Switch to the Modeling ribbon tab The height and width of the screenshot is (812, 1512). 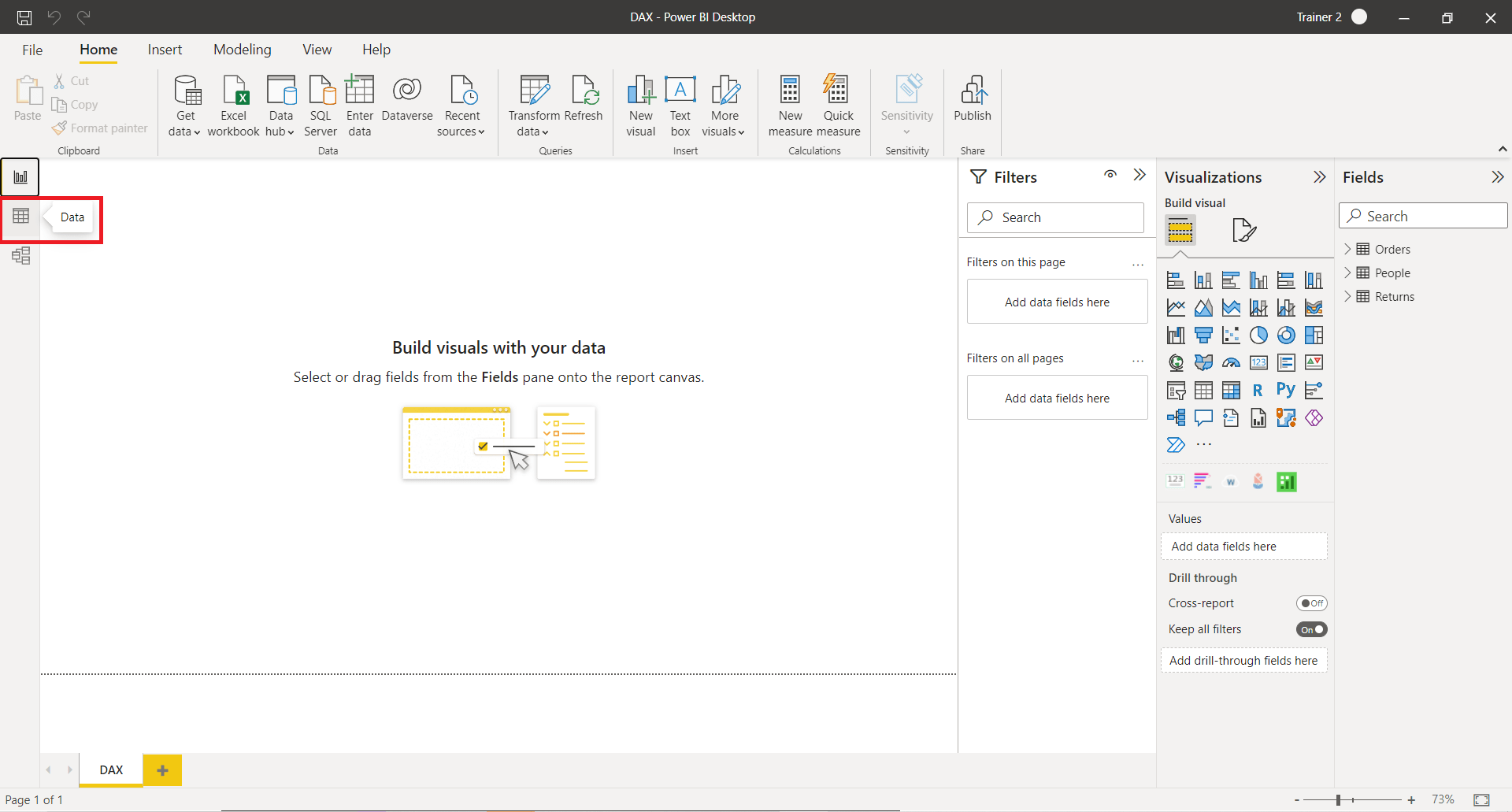click(x=242, y=49)
